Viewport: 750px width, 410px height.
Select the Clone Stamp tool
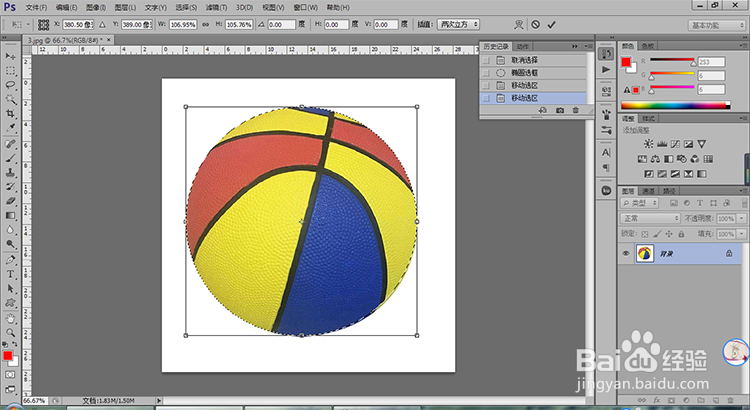(x=10, y=173)
